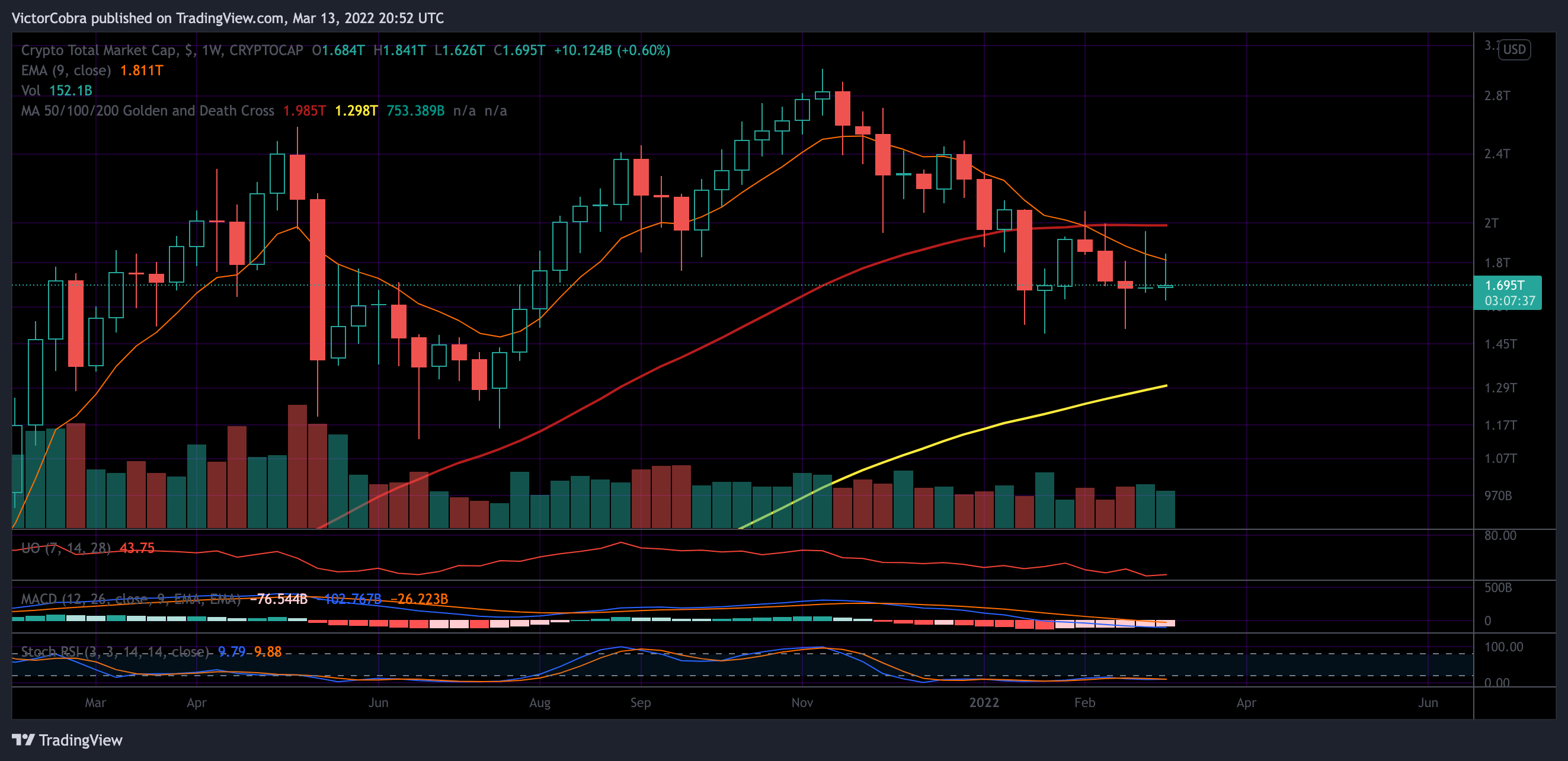Viewport: 1568px width, 761px height.
Task: Click the 2T price axis label
Action: pos(1492,223)
